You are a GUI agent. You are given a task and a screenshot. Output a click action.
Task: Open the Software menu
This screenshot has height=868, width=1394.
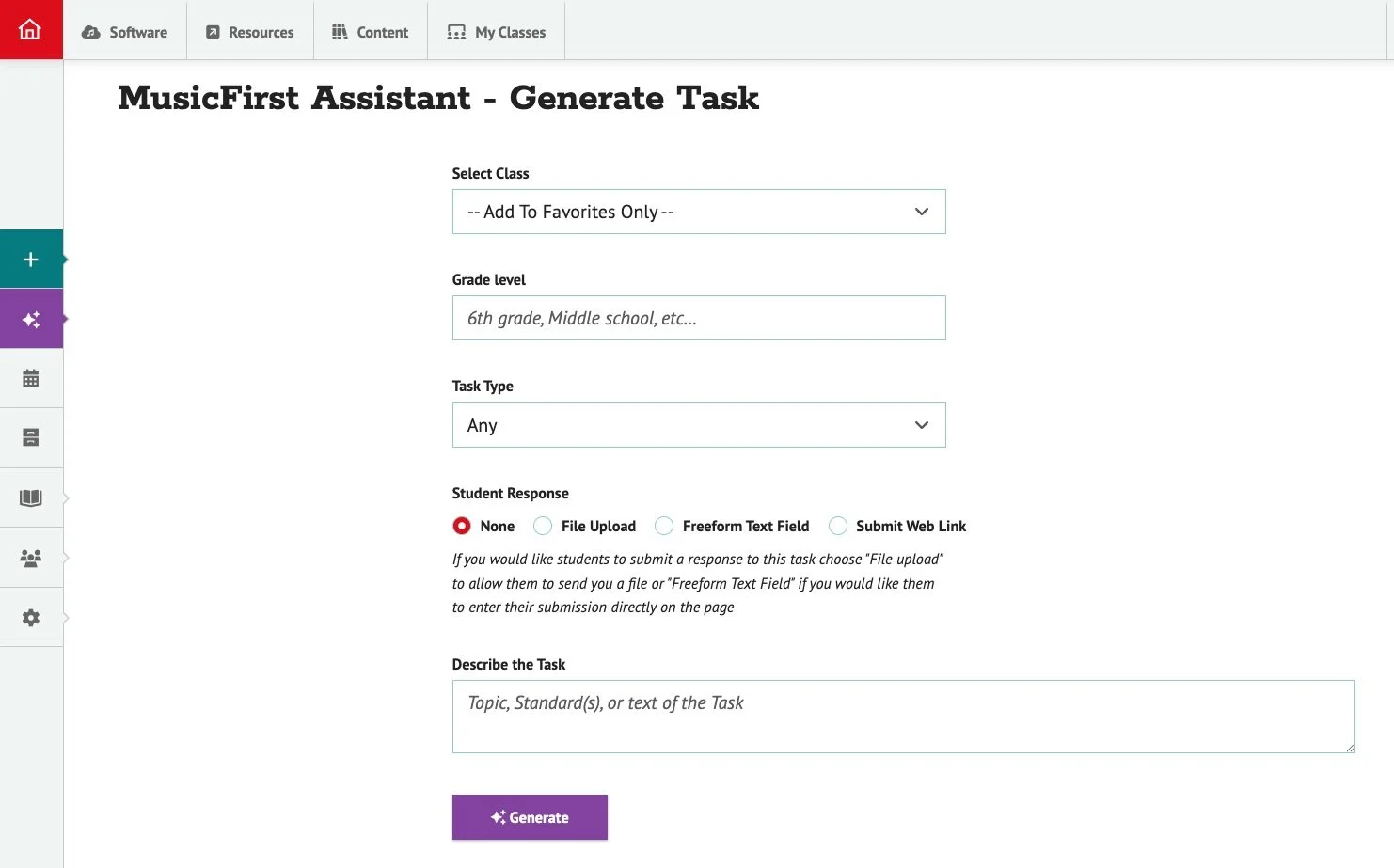pyautogui.click(x=125, y=32)
